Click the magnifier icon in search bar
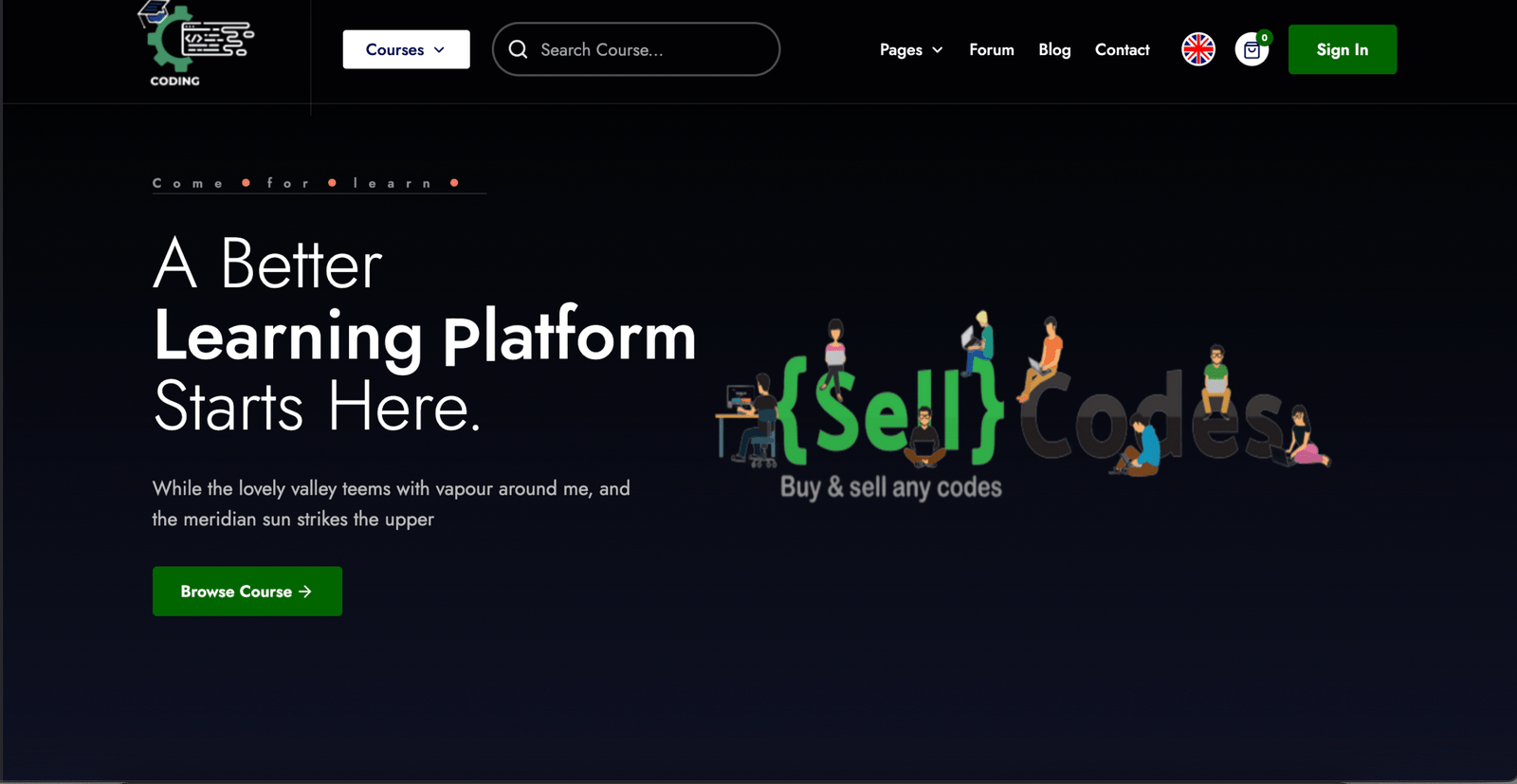 (x=518, y=49)
